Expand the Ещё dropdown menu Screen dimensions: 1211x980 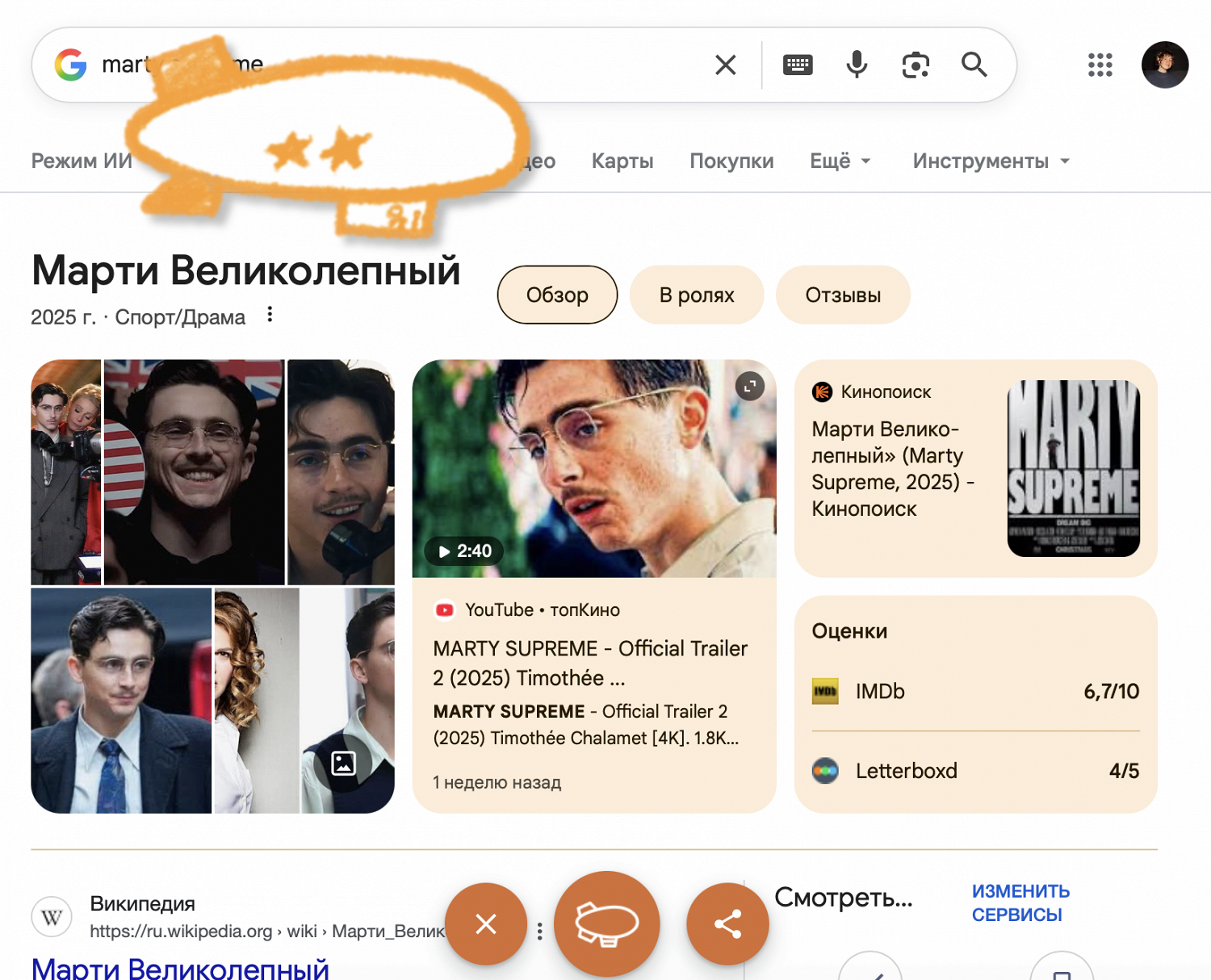[x=840, y=161]
